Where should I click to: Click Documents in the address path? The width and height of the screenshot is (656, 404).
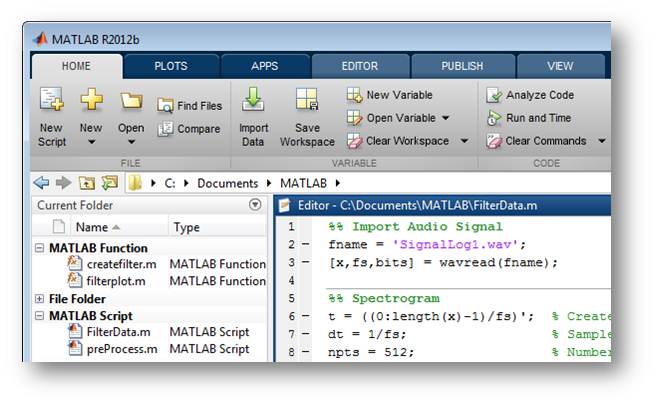(228, 183)
